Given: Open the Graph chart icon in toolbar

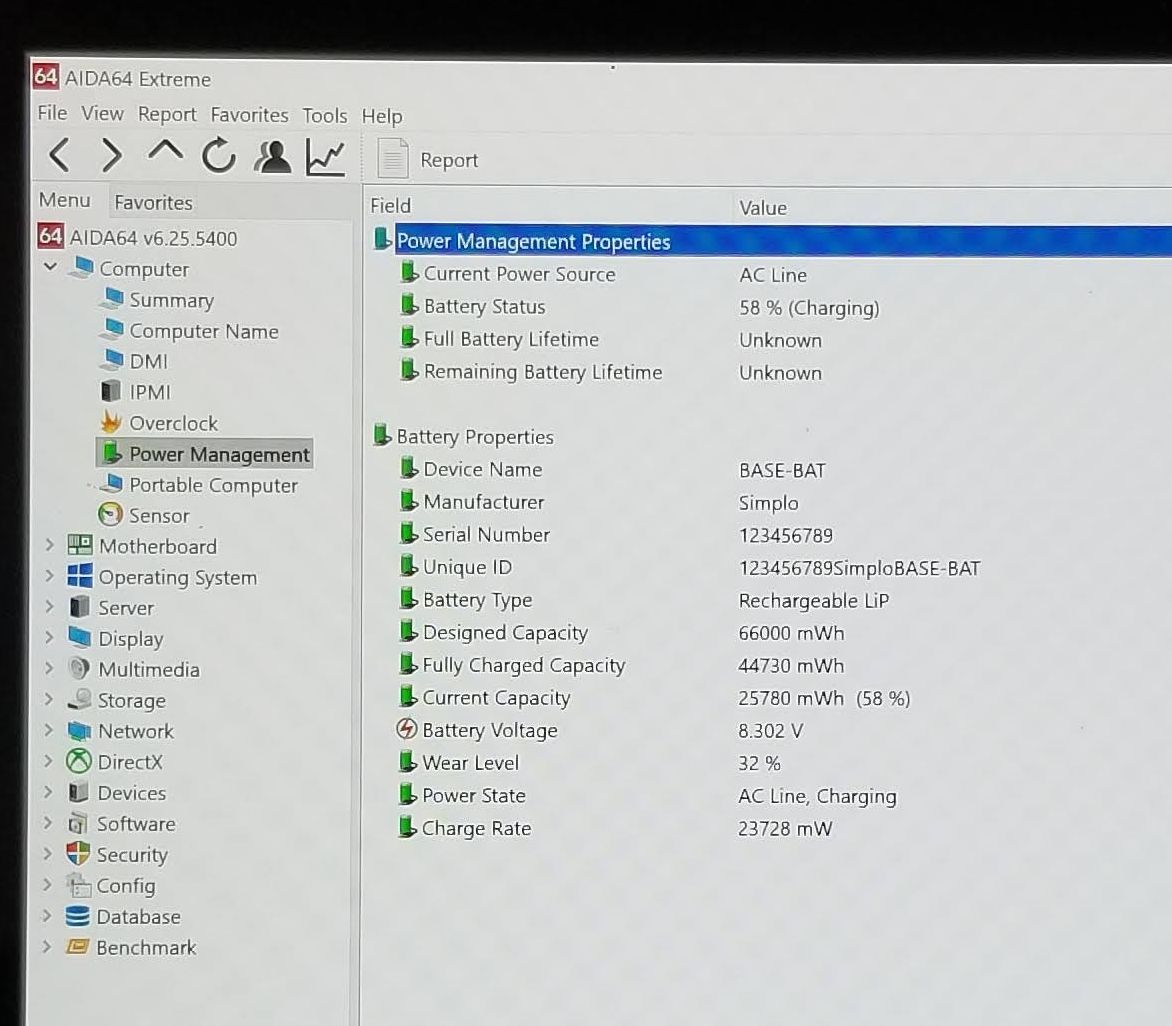Looking at the screenshot, I should click(325, 158).
